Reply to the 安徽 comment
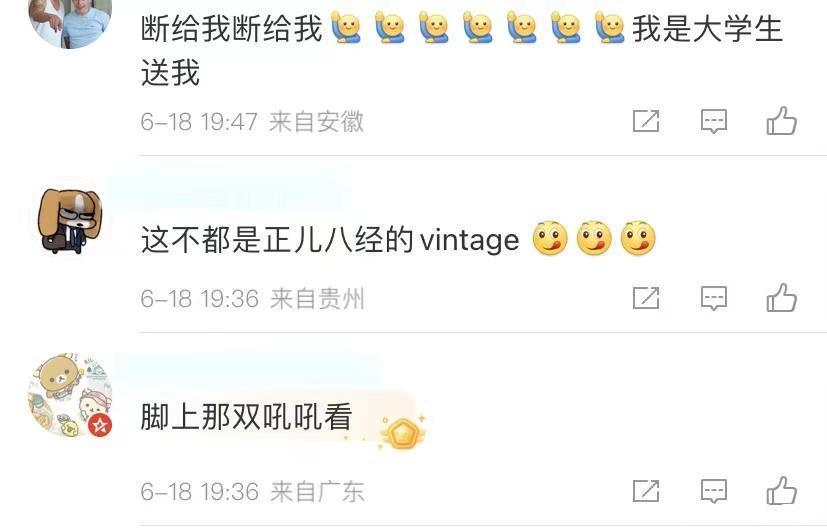 (714, 121)
